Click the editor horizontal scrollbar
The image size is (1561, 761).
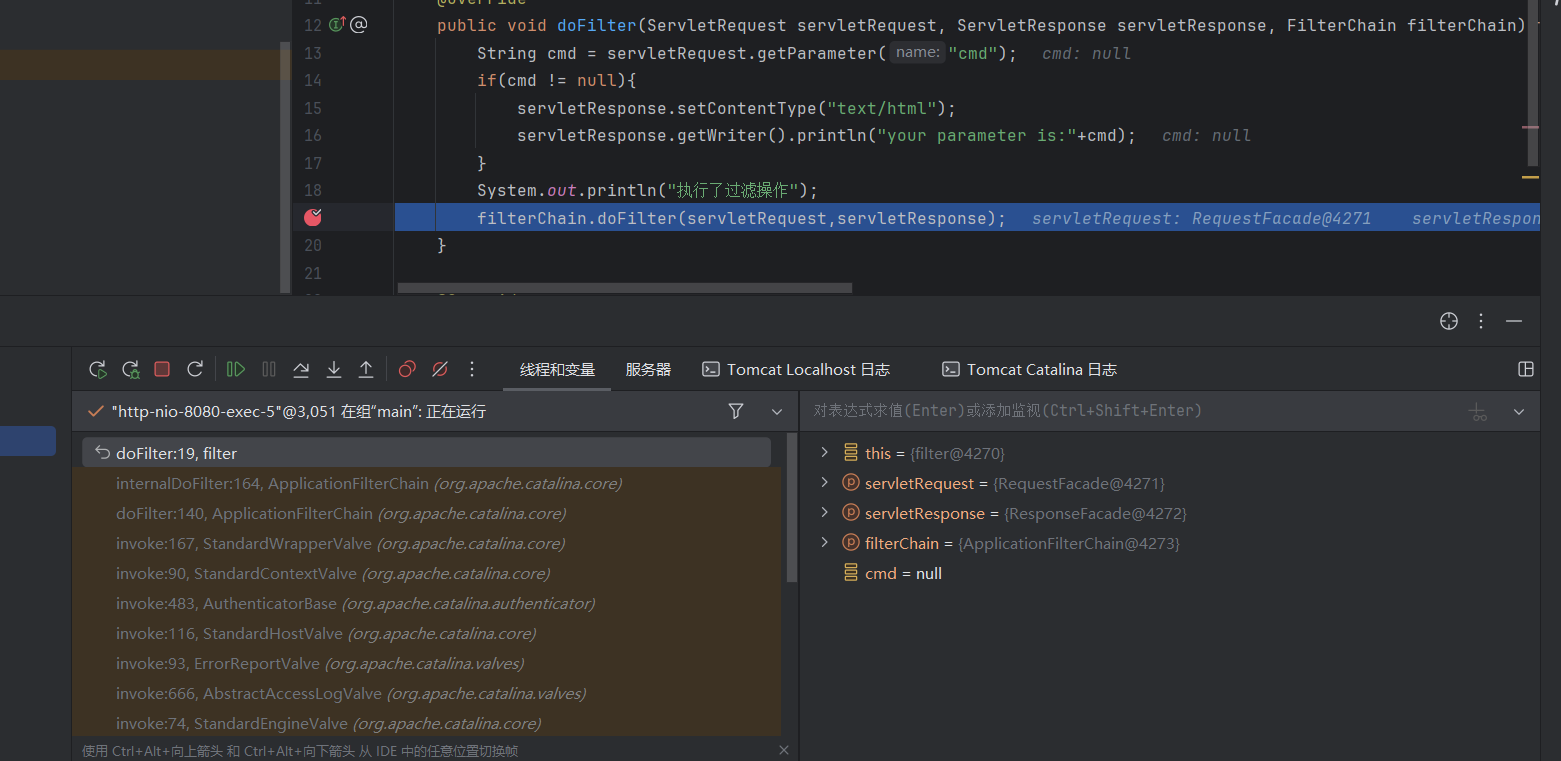tap(624, 288)
